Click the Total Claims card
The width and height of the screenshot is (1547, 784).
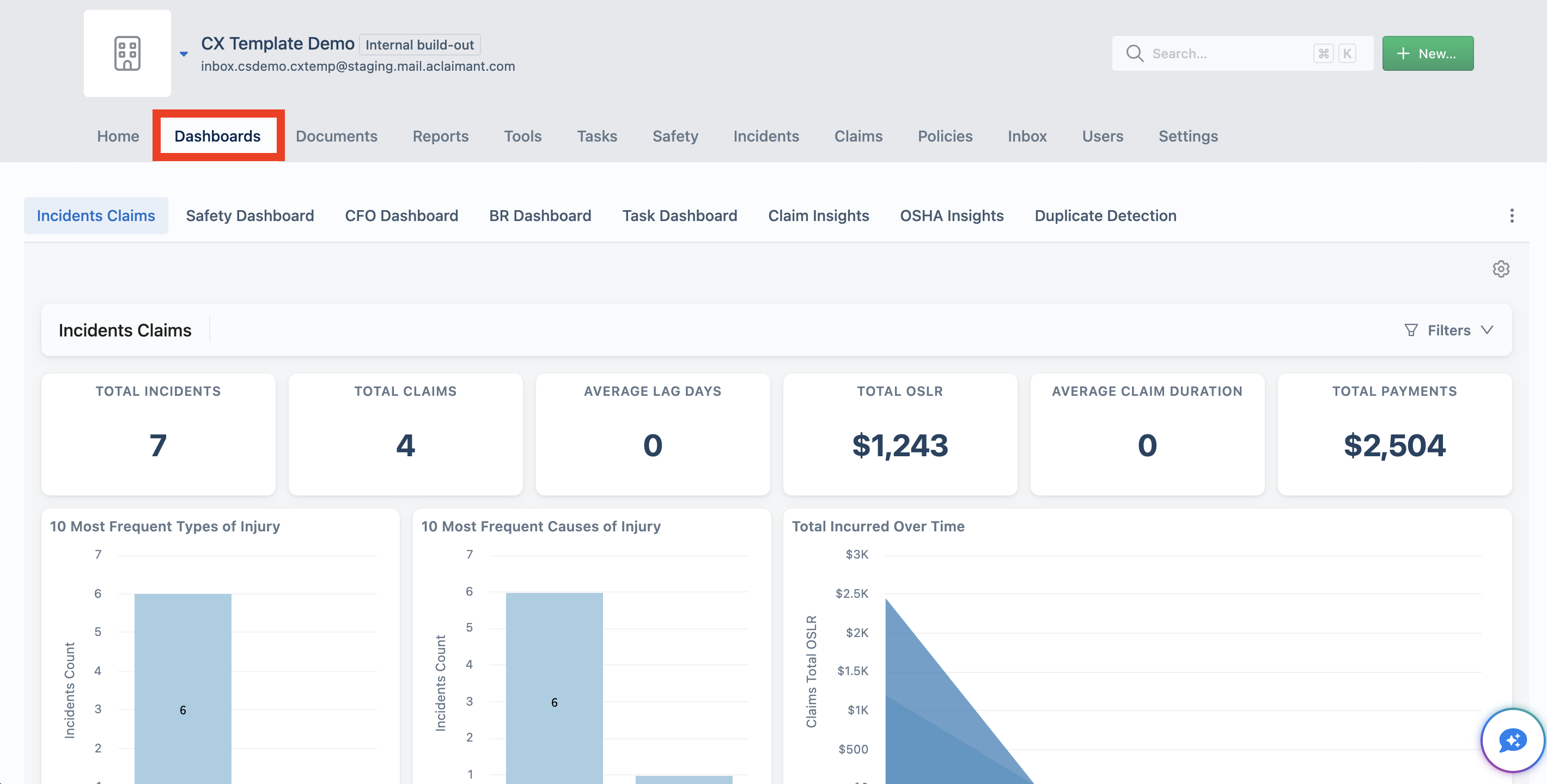coord(405,434)
